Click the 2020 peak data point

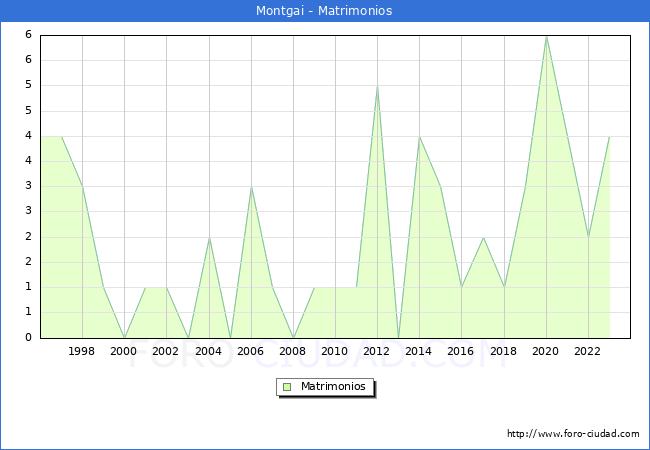pos(546,36)
